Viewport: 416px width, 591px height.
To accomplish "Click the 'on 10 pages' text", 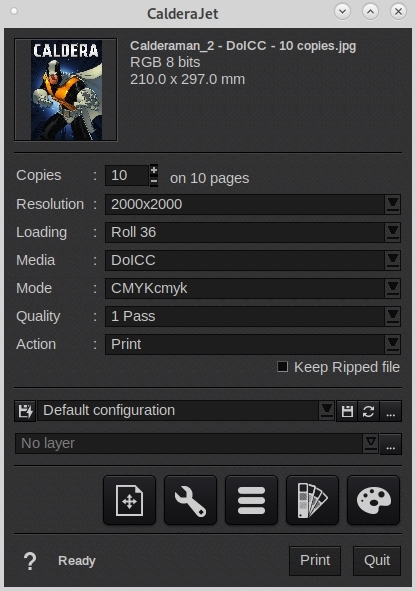I will point(210,178).
